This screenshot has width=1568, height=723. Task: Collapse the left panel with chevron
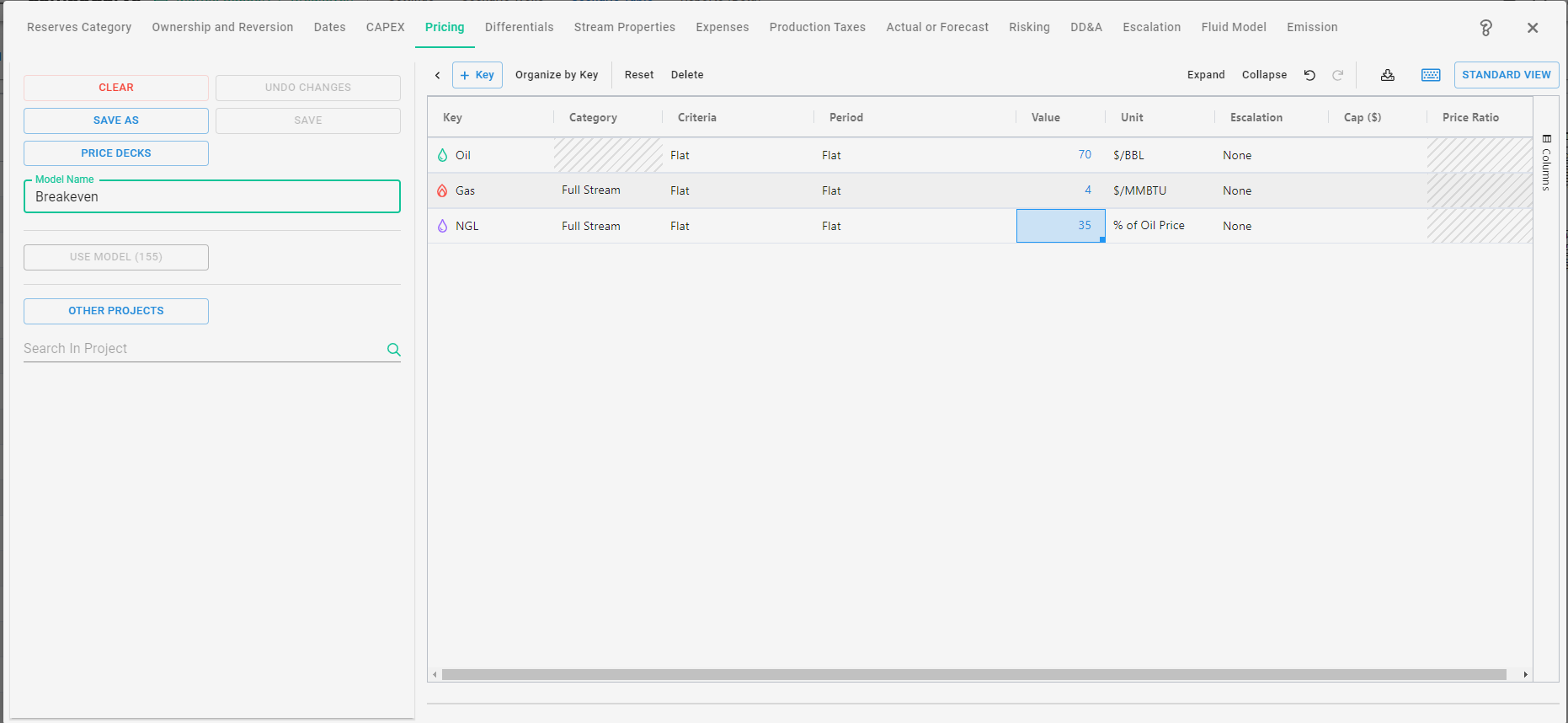point(438,75)
